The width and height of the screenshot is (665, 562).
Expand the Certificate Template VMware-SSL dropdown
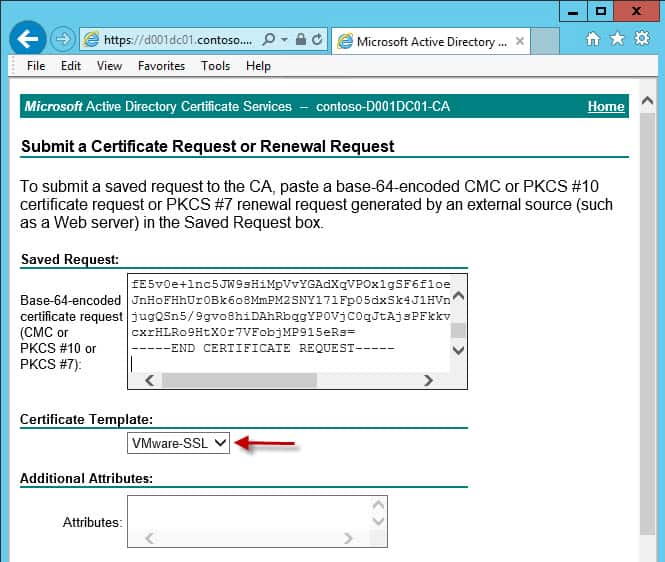click(x=178, y=443)
